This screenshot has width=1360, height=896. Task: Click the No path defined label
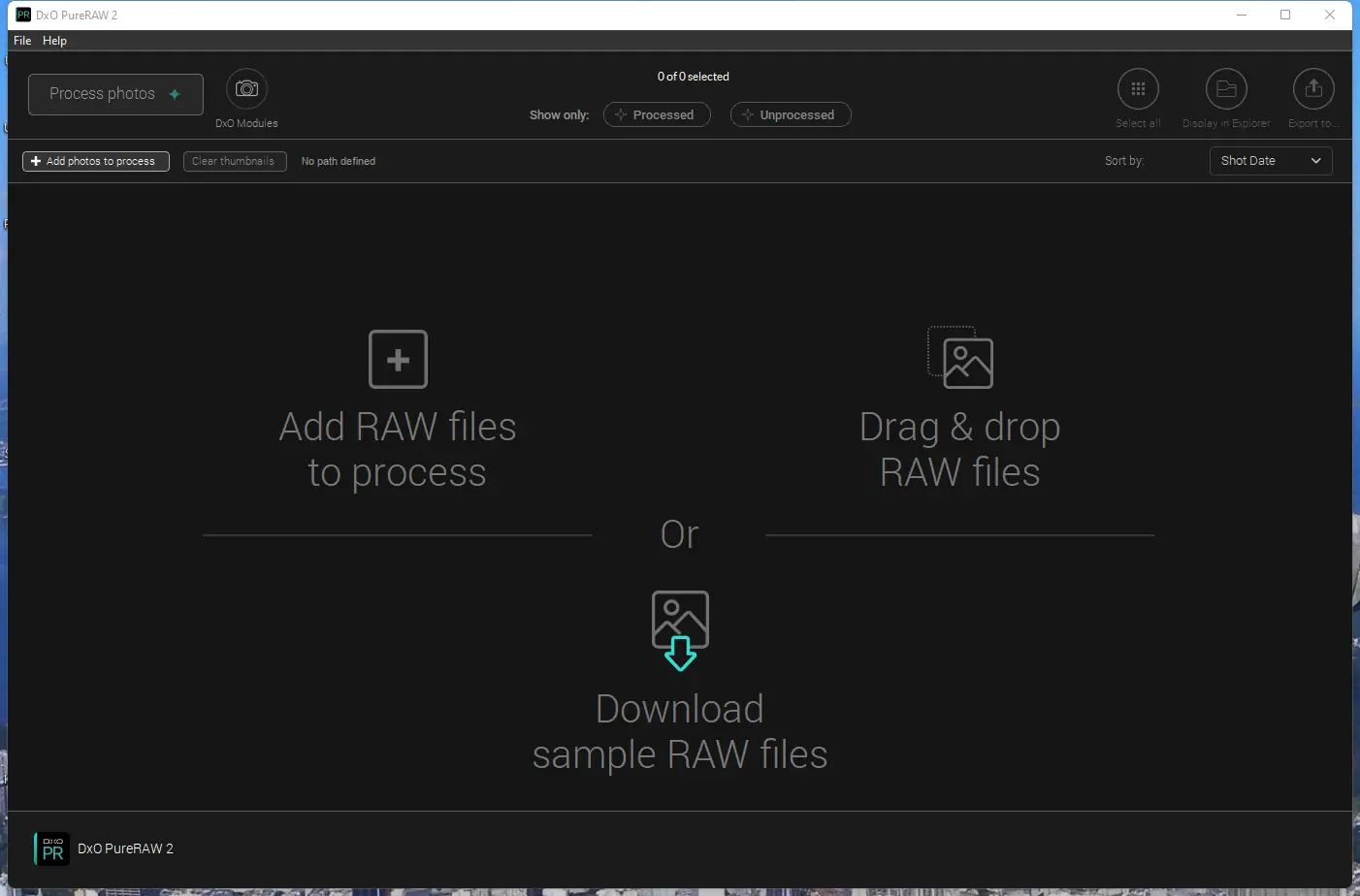coord(339,161)
